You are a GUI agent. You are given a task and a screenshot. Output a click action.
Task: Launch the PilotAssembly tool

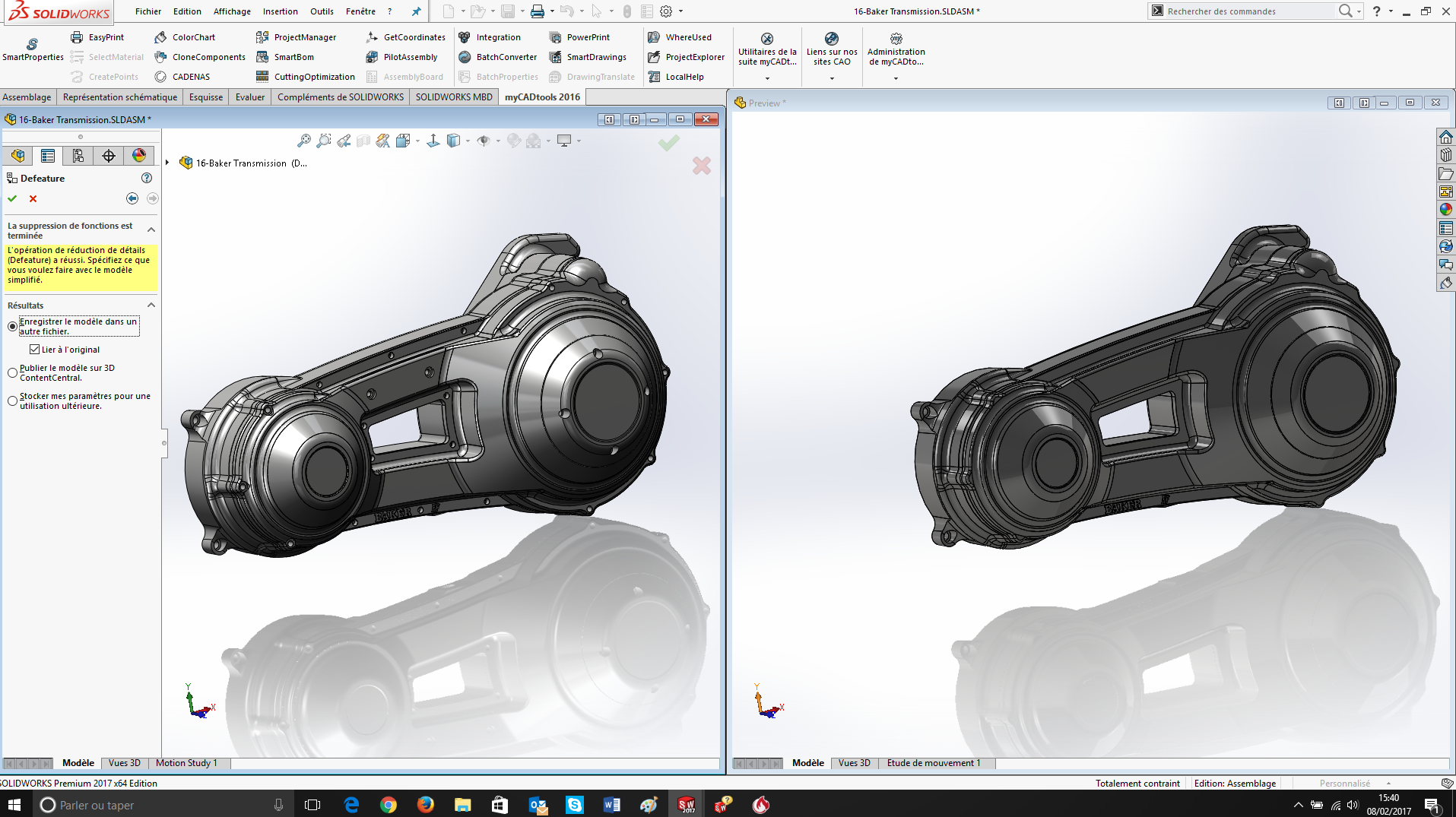pyautogui.click(x=402, y=57)
